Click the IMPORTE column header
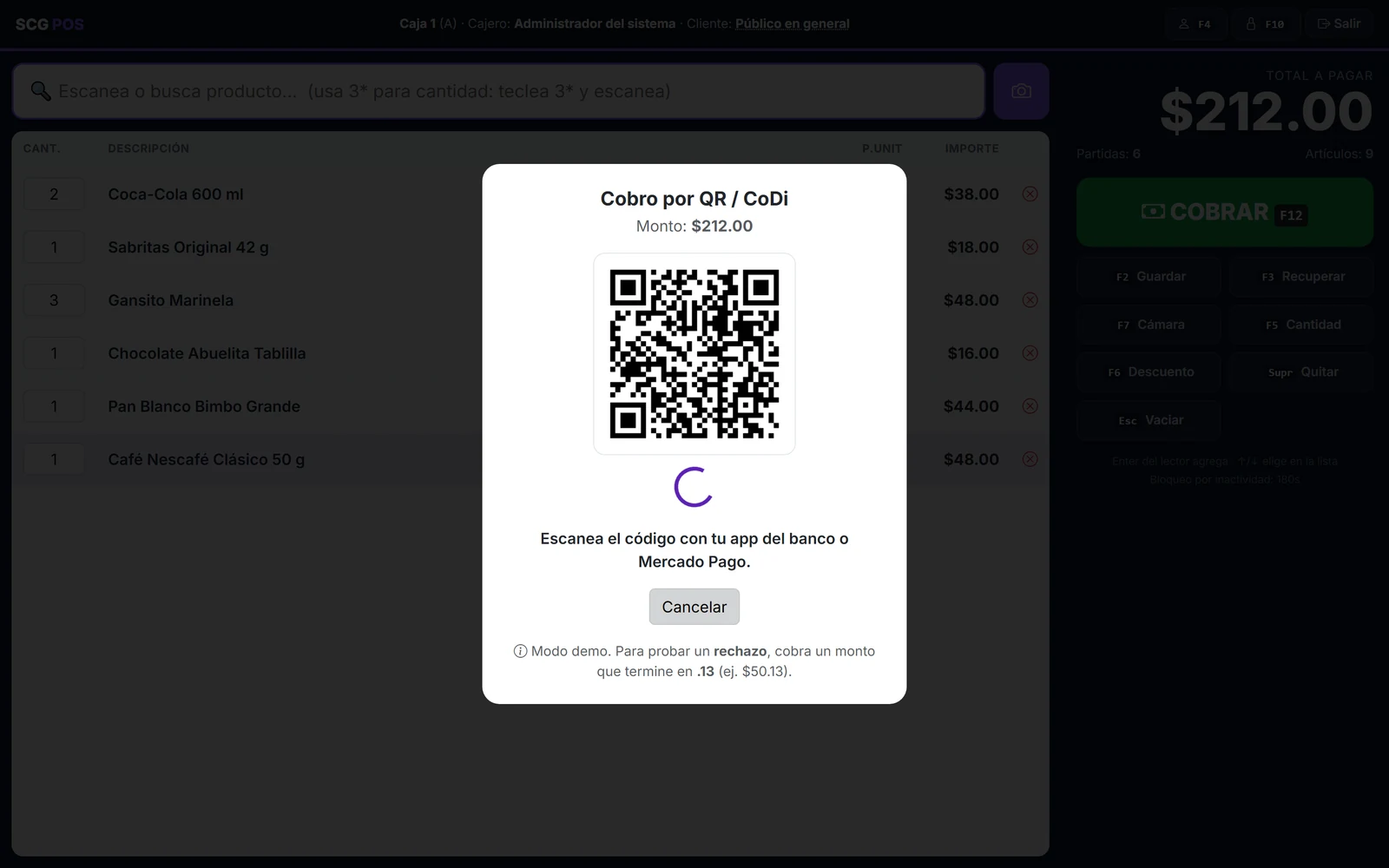The height and width of the screenshot is (868, 1389). [x=971, y=148]
